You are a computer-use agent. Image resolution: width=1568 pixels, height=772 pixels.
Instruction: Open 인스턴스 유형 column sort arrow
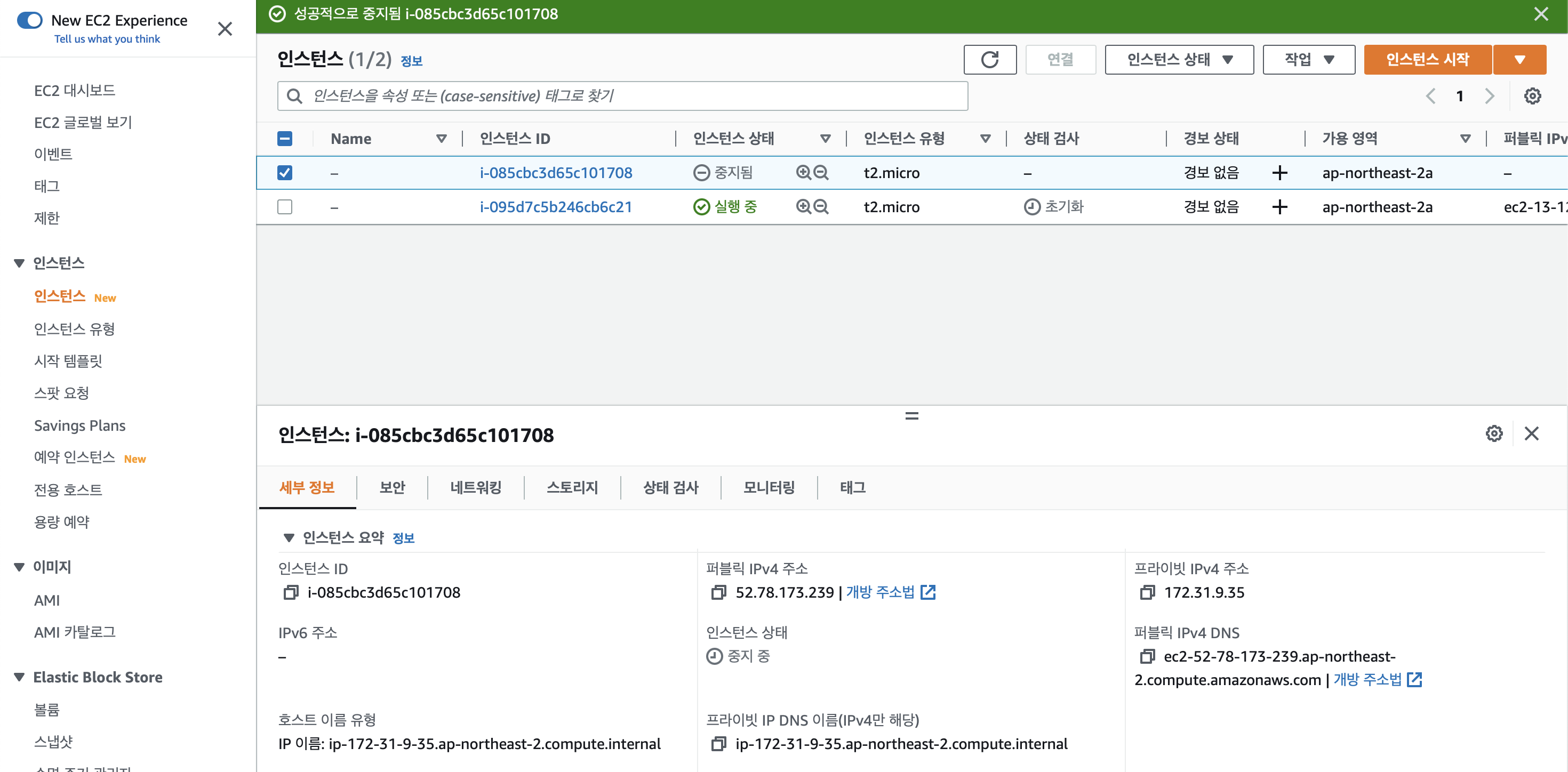tap(985, 139)
